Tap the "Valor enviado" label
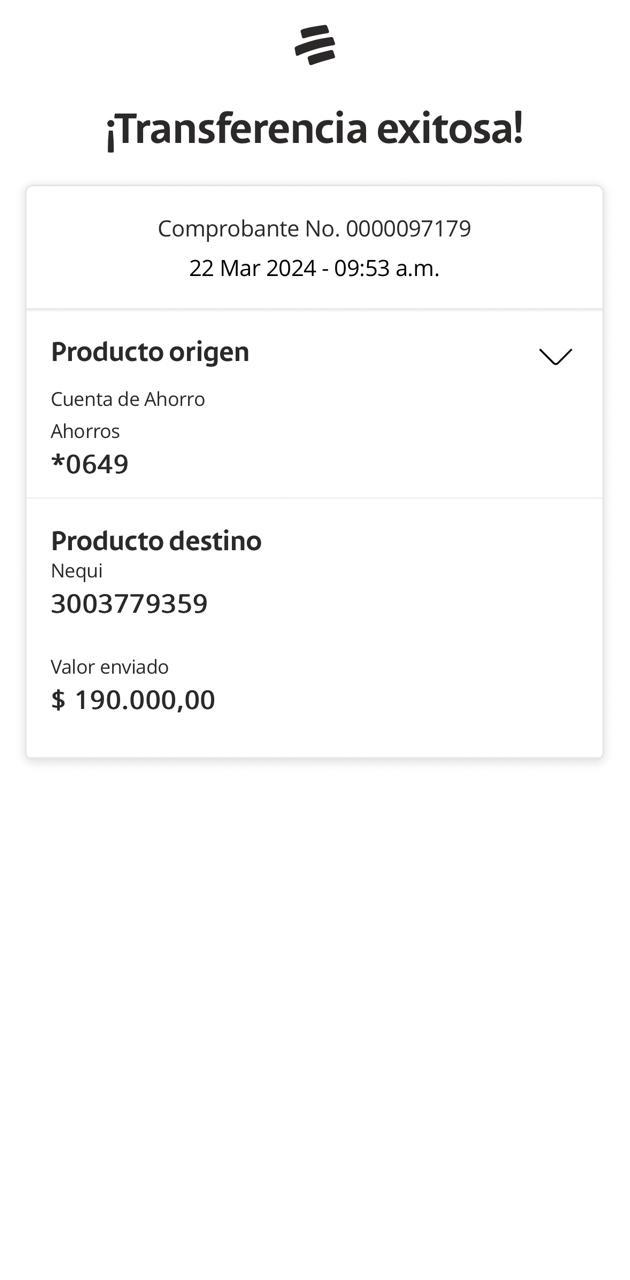Image resolution: width=630 pixels, height=1280 pixels. pyautogui.click(x=110, y=667)
